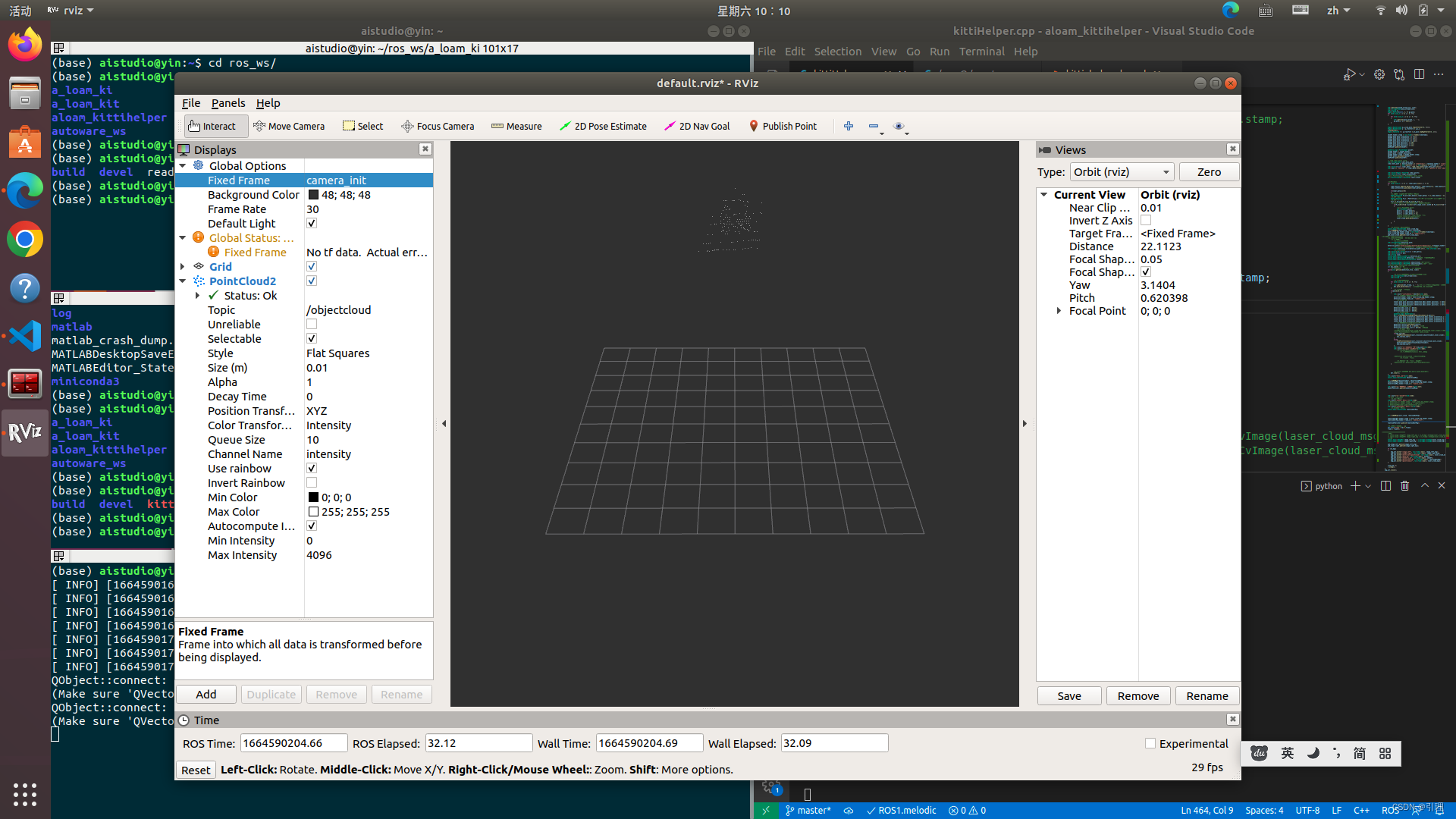
Task: Click the Background Color swatch
Action: (313, 195)
